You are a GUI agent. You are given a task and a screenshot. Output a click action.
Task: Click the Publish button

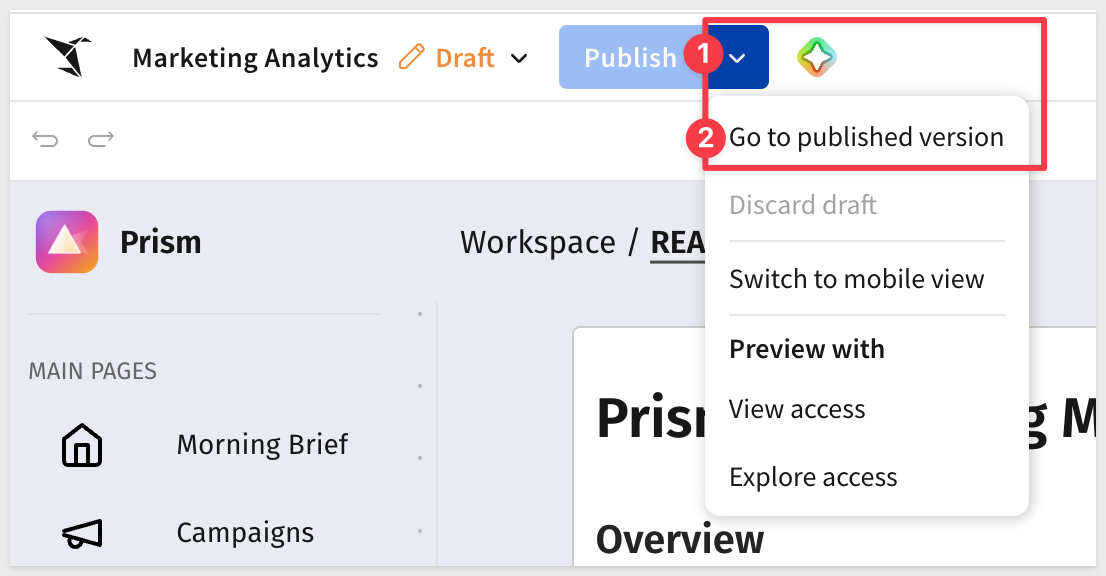631,57
